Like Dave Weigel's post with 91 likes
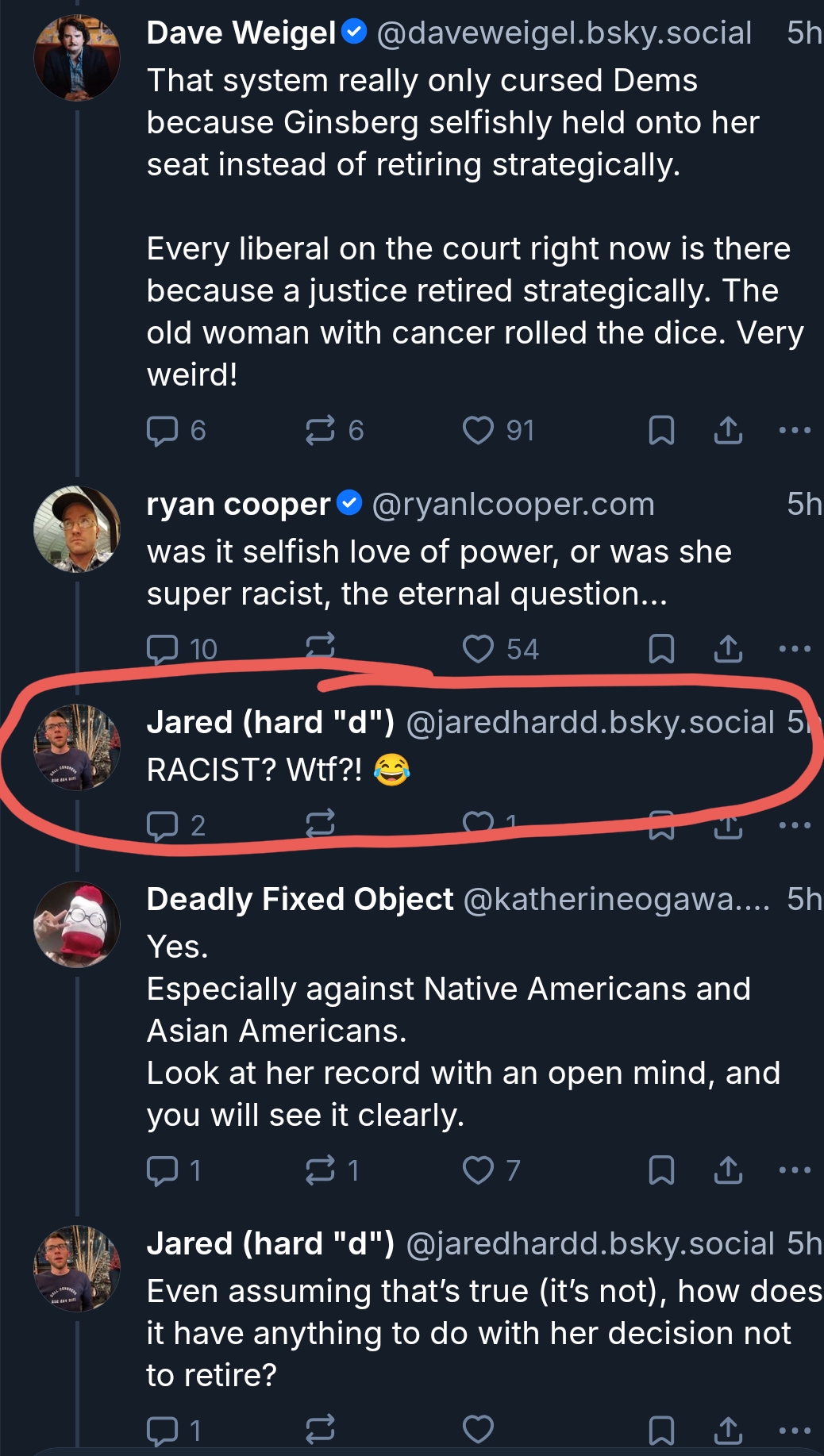The image size is (824, 1456). point(478,430)
